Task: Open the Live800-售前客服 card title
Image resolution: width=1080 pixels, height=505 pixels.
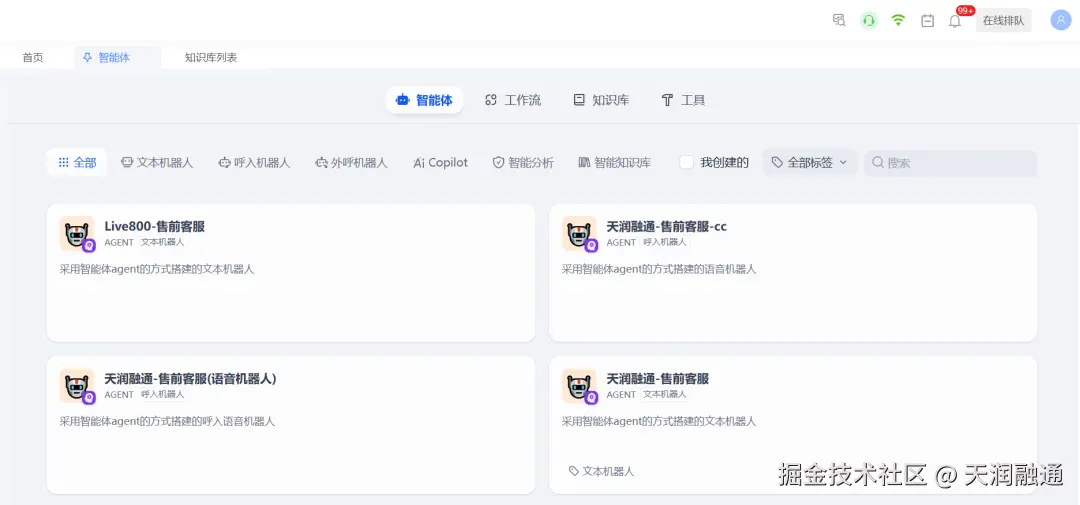Action: [154, 226]
